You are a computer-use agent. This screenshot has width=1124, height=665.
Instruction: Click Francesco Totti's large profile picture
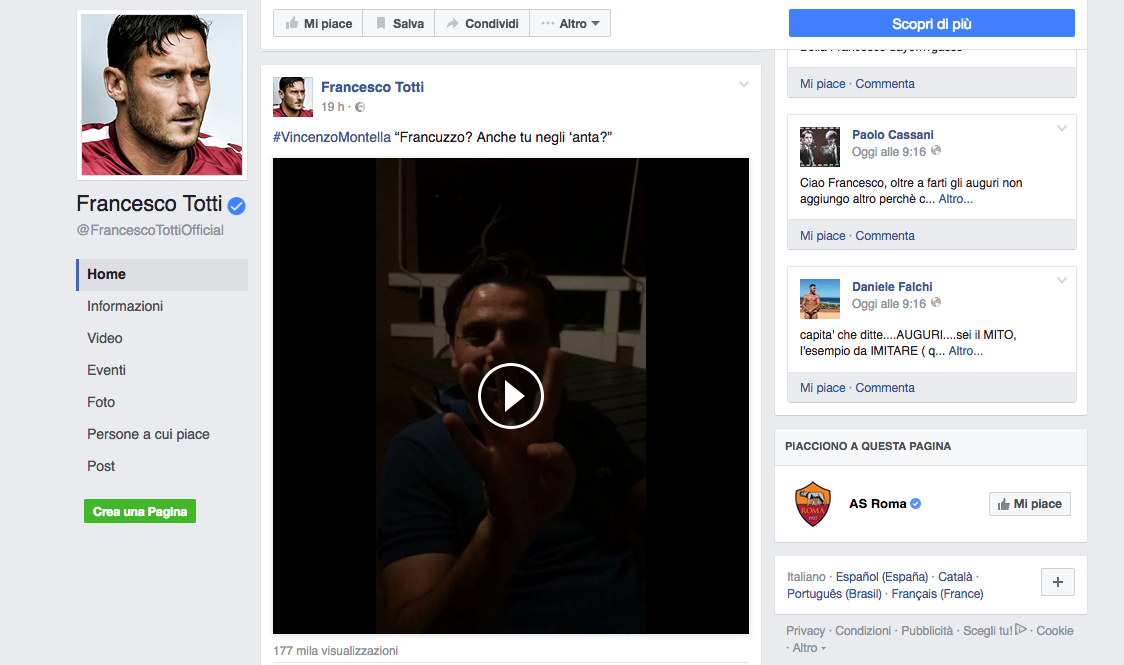pyautogui.click(x=162, y=95)
